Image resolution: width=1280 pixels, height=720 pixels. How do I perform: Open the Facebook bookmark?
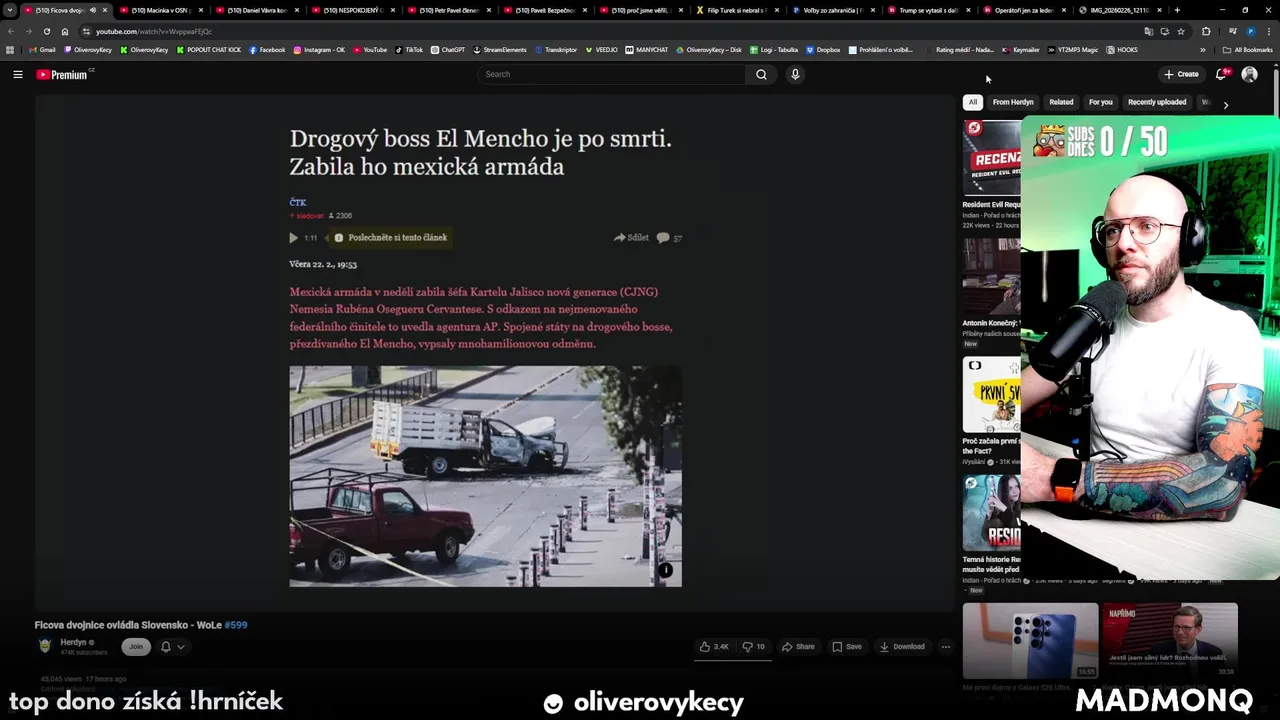click(x=267, y=50)
